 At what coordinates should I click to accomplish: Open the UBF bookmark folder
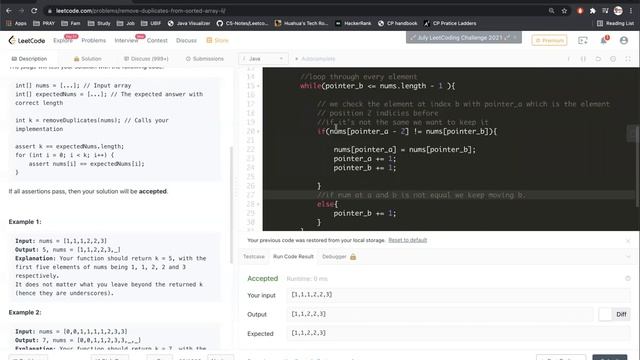point(151,23)
